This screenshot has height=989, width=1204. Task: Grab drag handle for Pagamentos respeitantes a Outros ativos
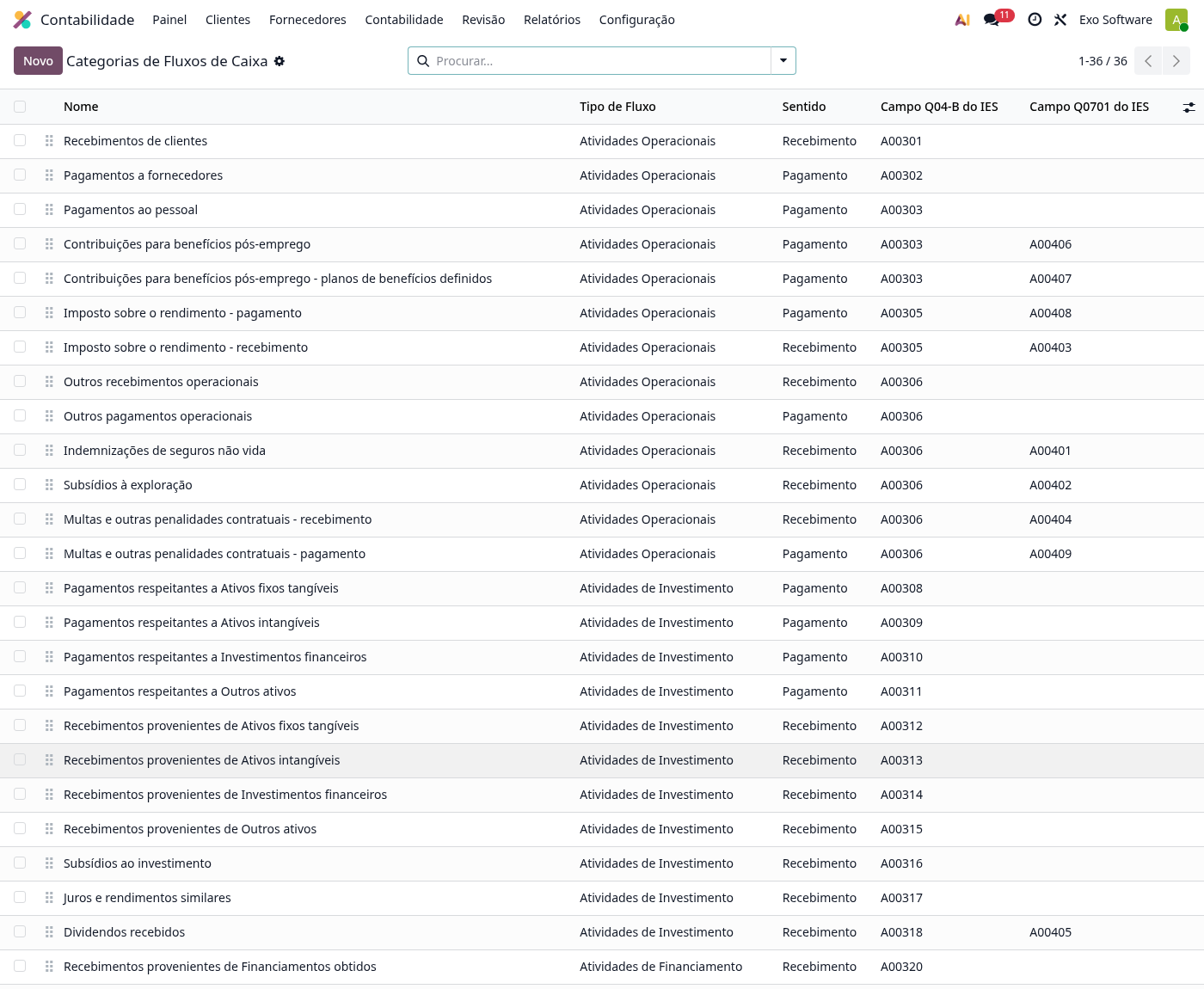pyautogui.click(x=49, y=691)
